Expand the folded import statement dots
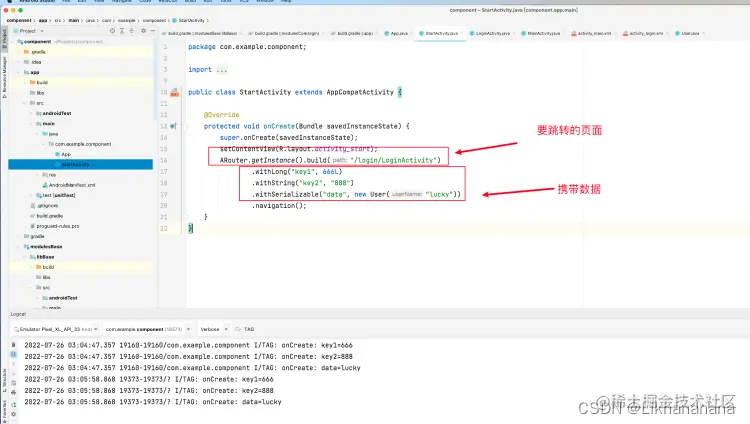Image resolution: width=750 pixels, height=424 pixels. point(221,70)
